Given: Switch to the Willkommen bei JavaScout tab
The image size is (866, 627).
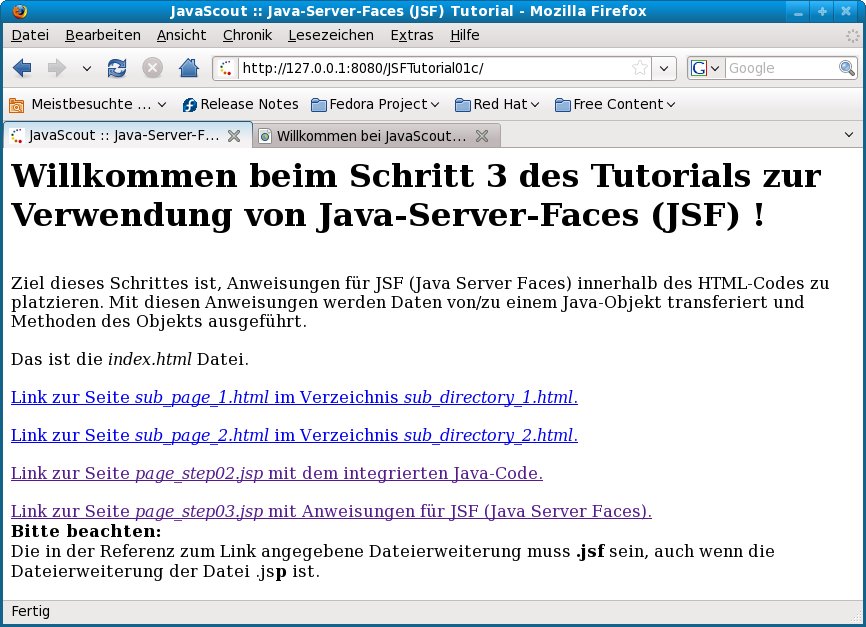Looking at the screenshot, I should [x=370, y=136].
